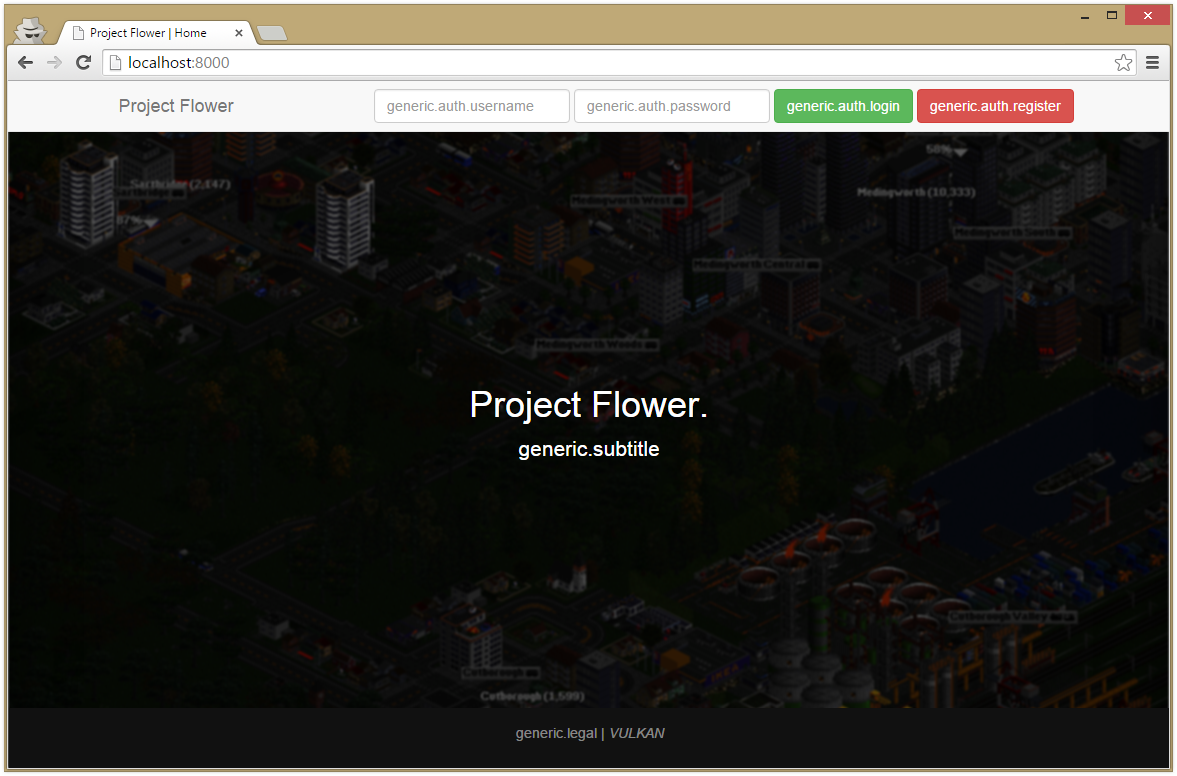Open the Chrome hamburger menu
The height and width of the screenshot is (776, 1177).
(x=1152, y=63)
